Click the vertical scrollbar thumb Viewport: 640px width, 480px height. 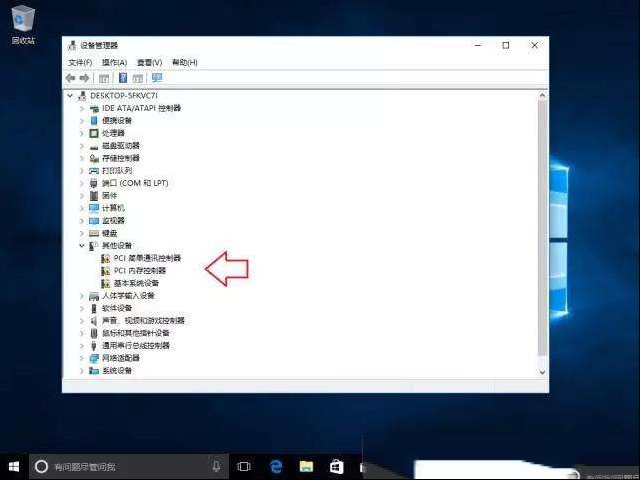[x=542, y=229]
